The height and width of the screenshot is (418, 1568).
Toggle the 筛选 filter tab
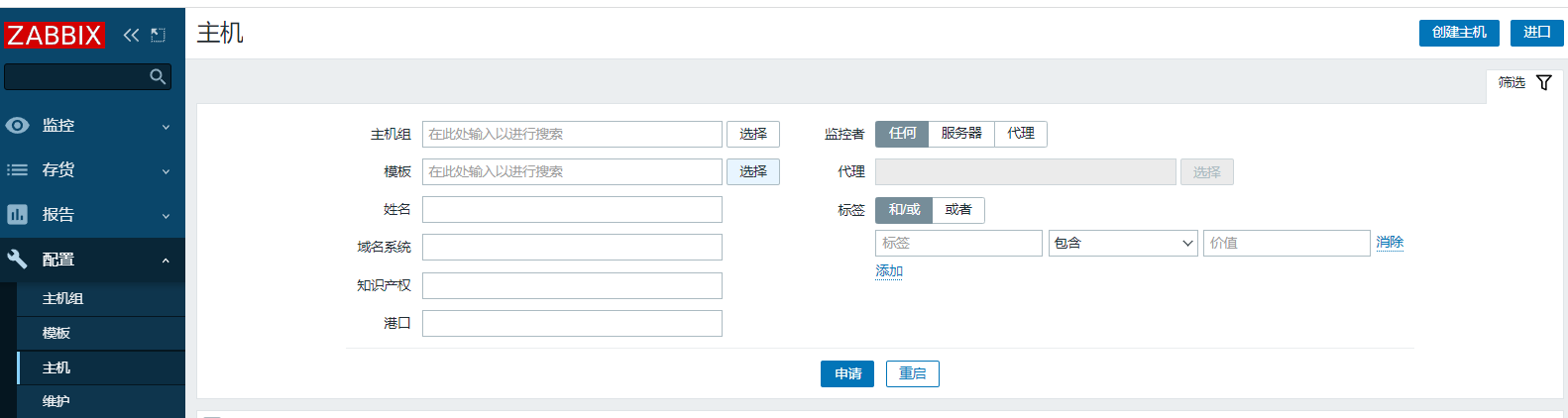click(x=1523, y=82)
